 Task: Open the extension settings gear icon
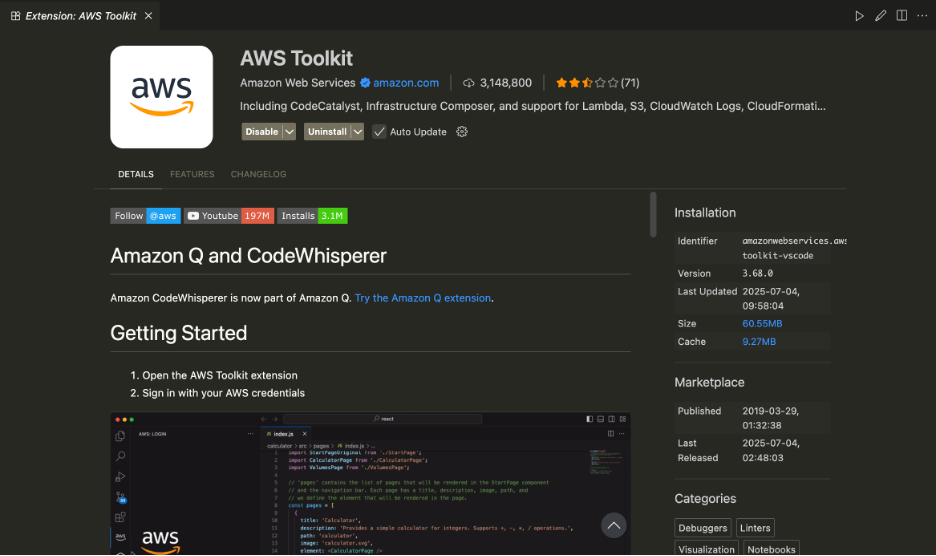[462, 132]
